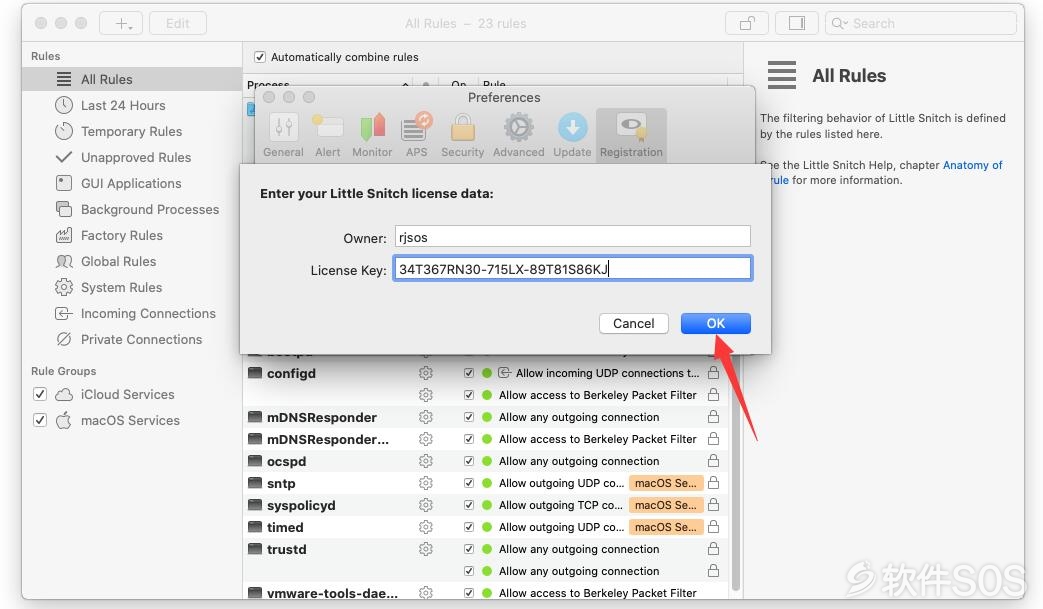Click the iCloud Services cloud icon

pyautogui.click(x=64, y=394)
